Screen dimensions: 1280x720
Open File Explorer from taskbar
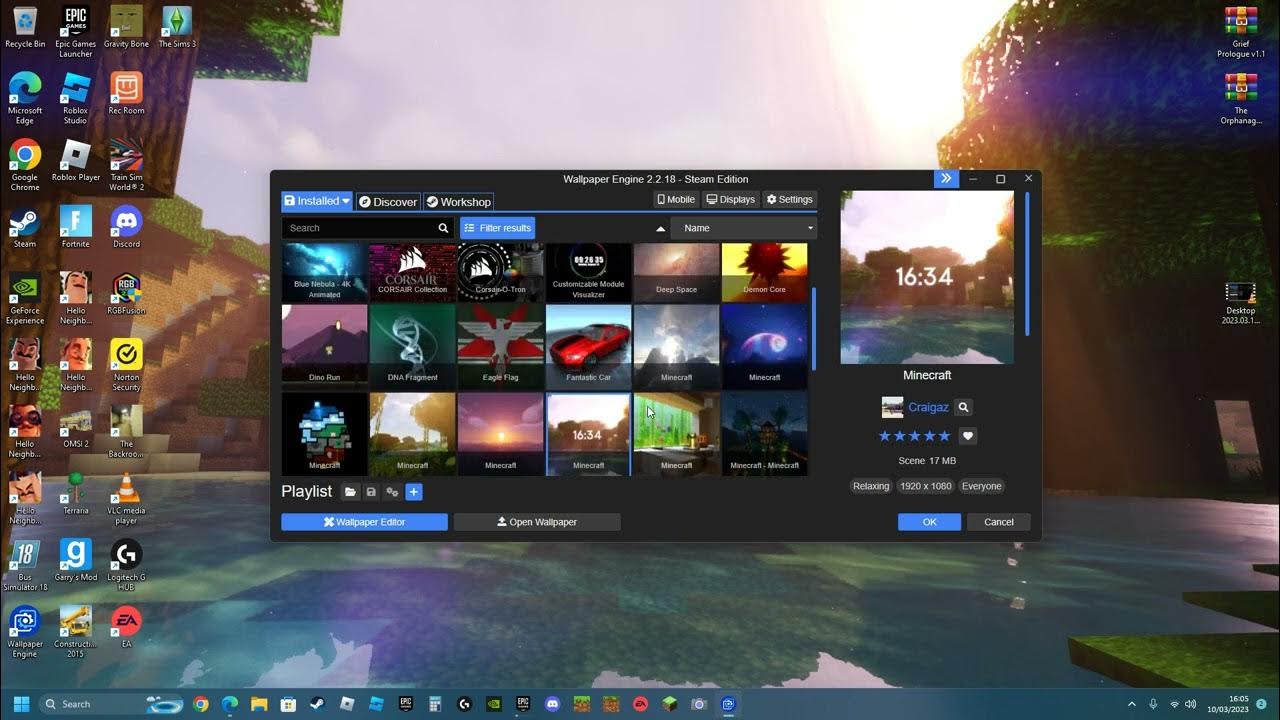[x=259, y=704]
